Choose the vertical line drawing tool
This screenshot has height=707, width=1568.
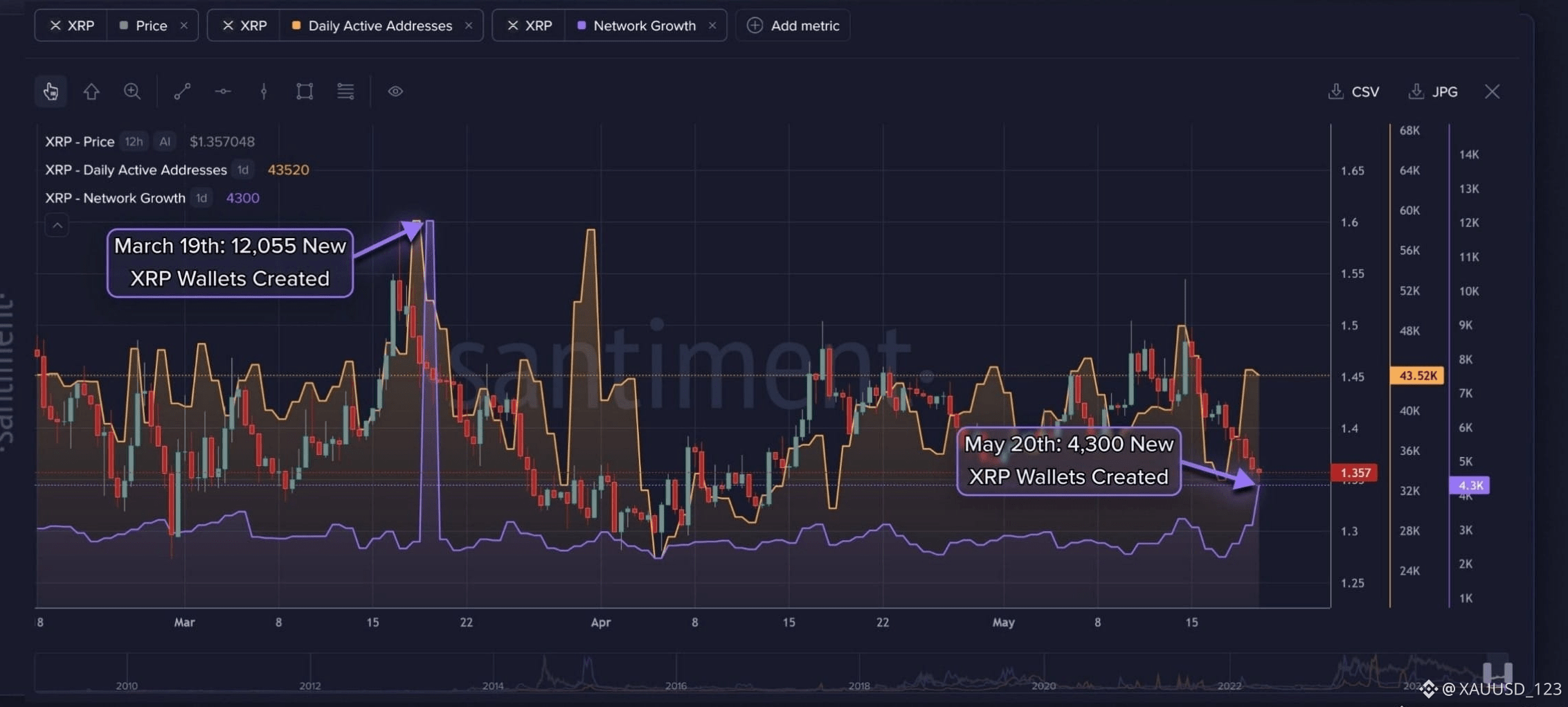(264, 91)
